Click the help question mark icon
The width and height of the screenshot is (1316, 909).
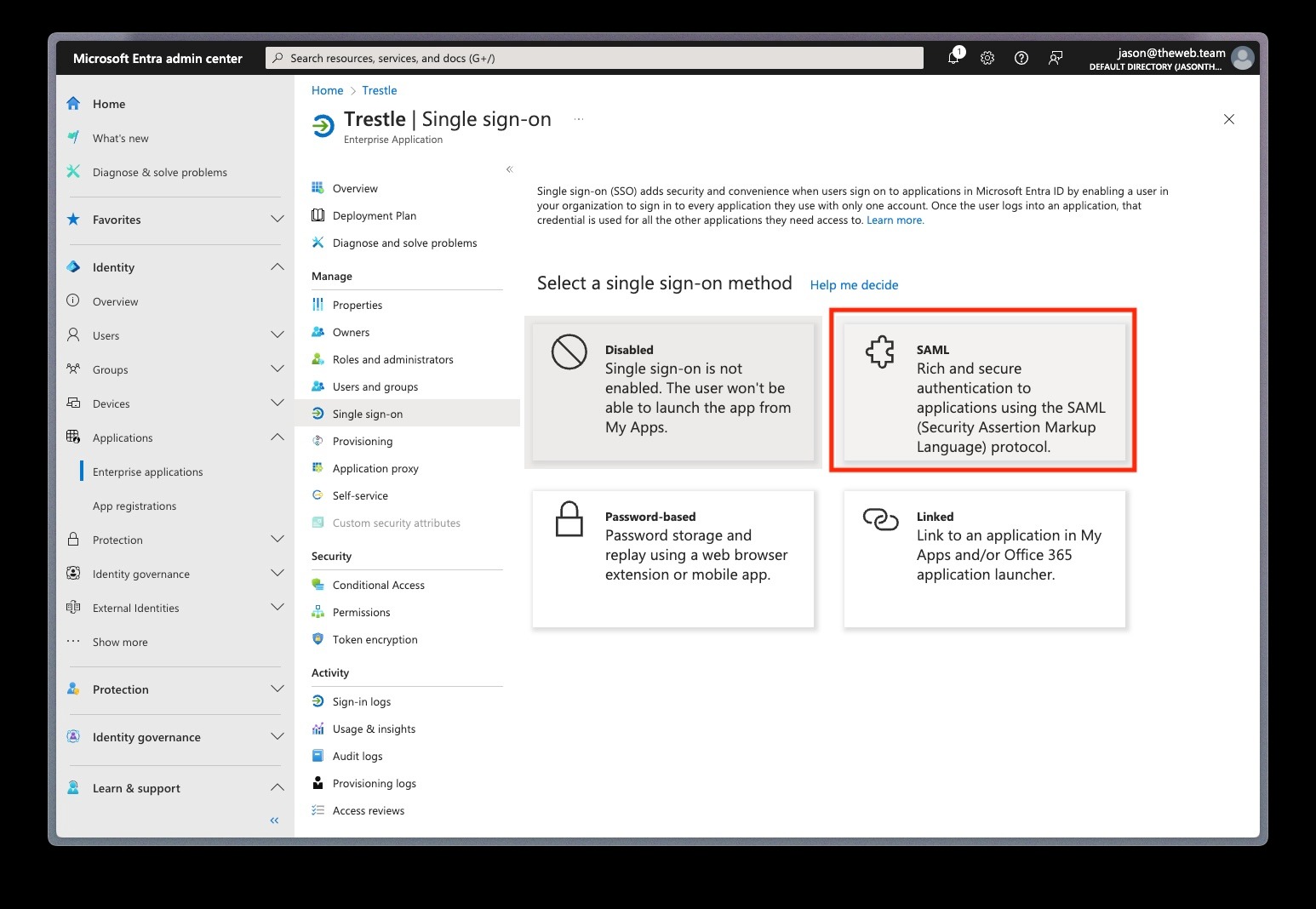point(1021,58)
